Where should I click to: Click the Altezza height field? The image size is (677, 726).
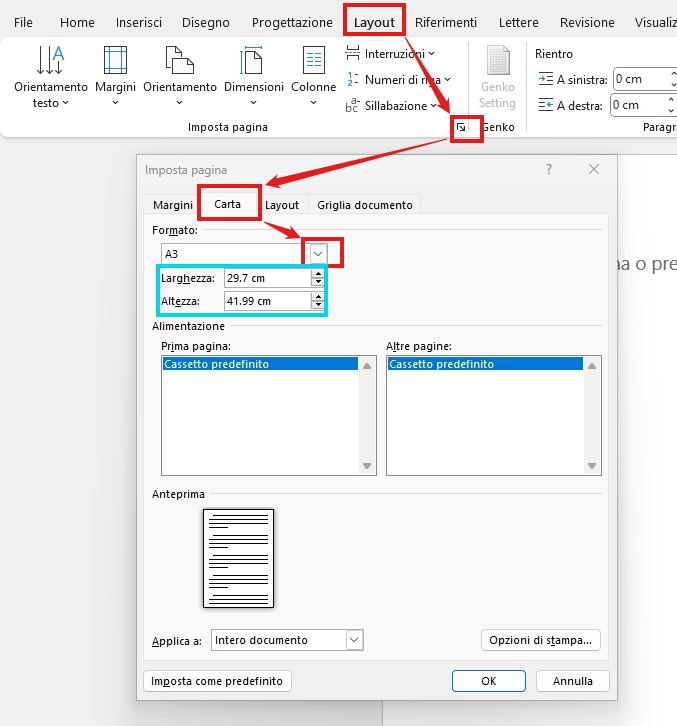268,301
